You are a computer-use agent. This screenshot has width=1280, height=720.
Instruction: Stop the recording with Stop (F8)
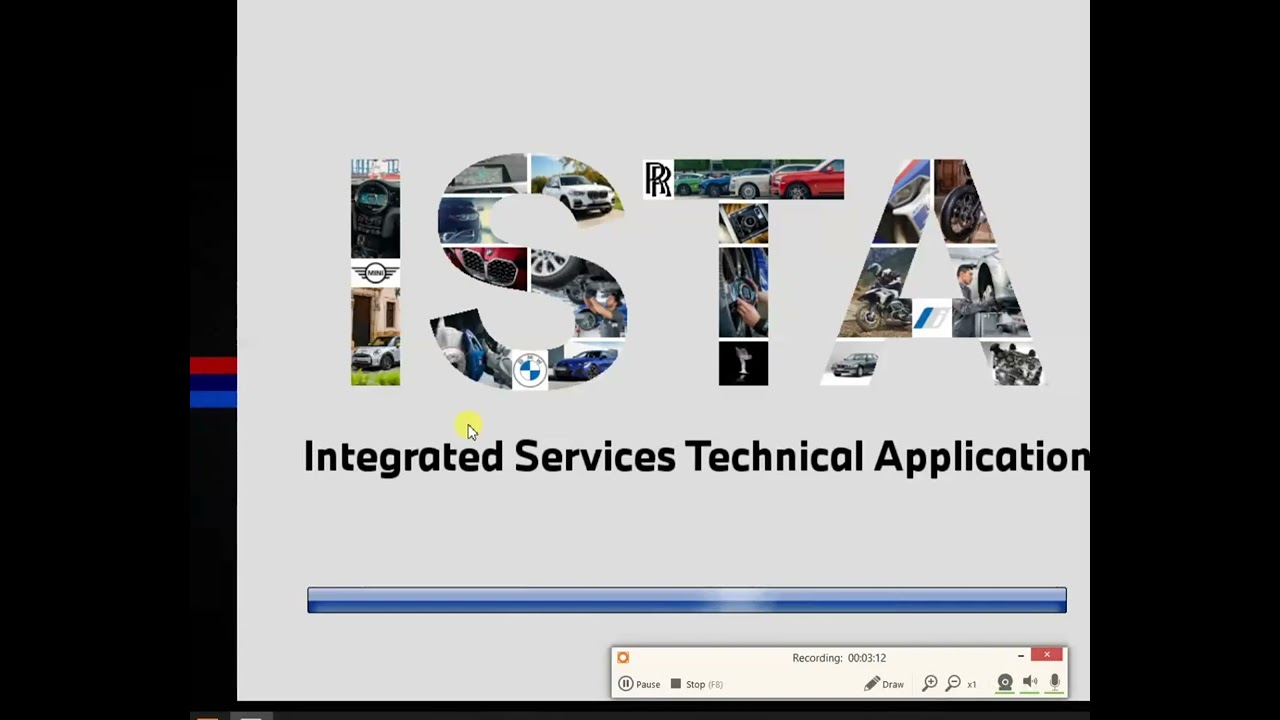696,684
